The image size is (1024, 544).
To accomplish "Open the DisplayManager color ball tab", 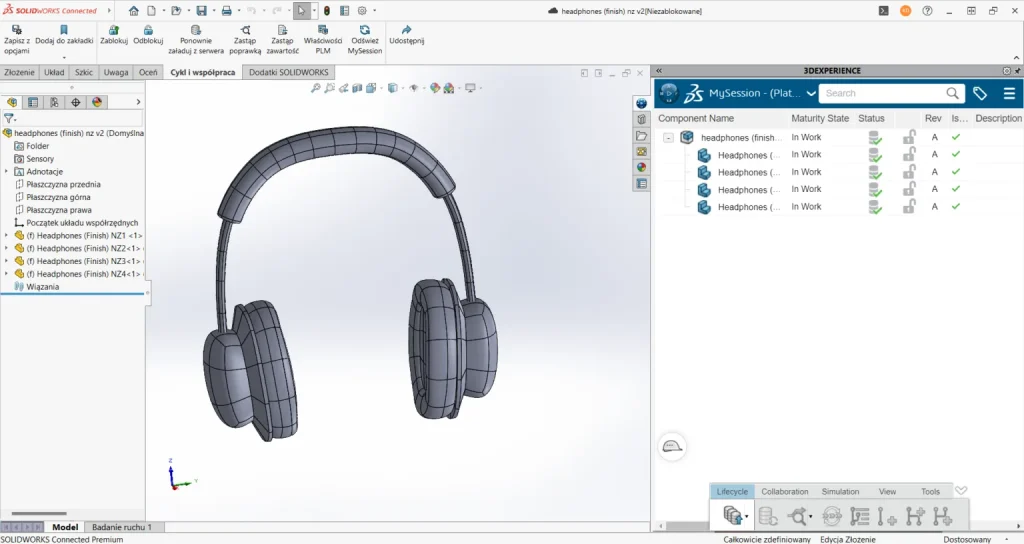I will click(x=97, y=102).
